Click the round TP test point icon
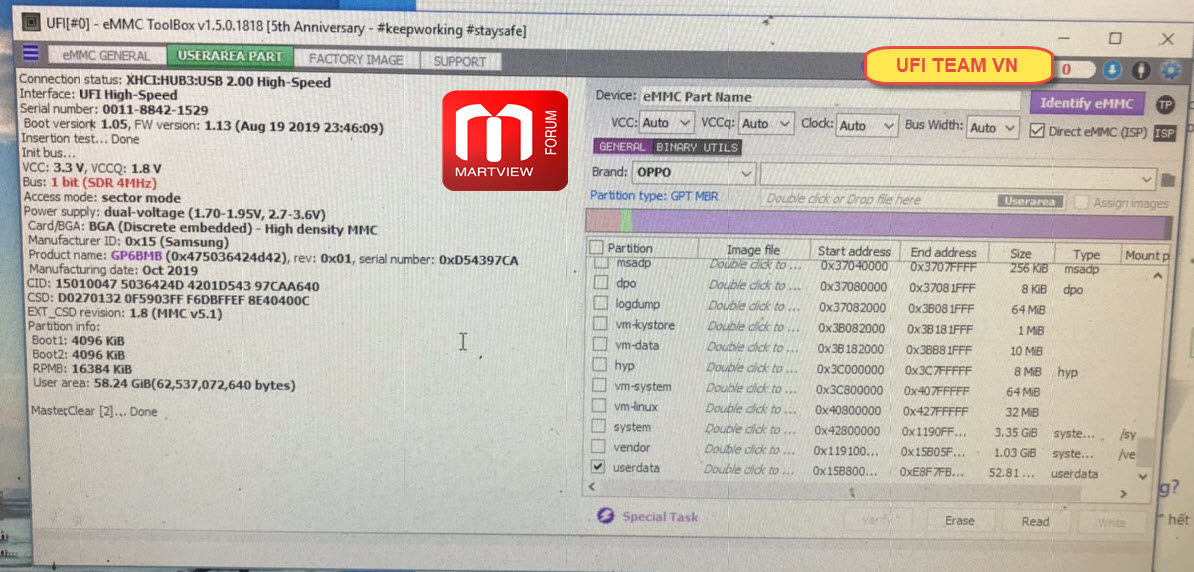1194x572 pixels. click(1165, 104)
